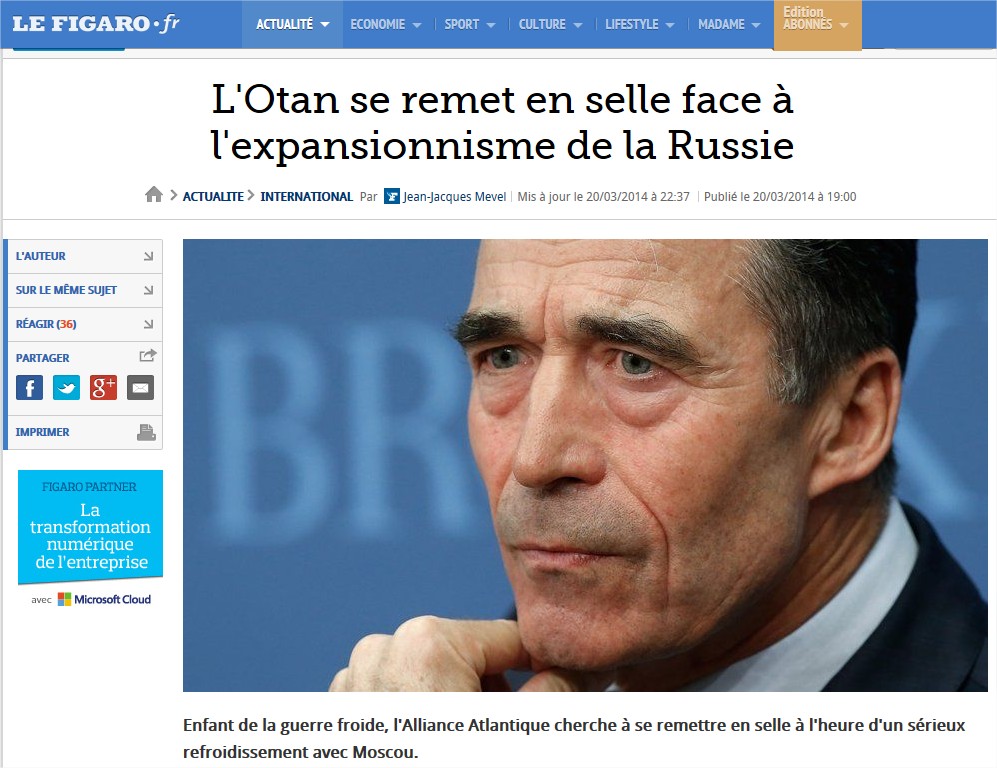Open author Jean-Jacques Mevel's link
The width and height of the screenshot is (997, 768).
point(454,196)
